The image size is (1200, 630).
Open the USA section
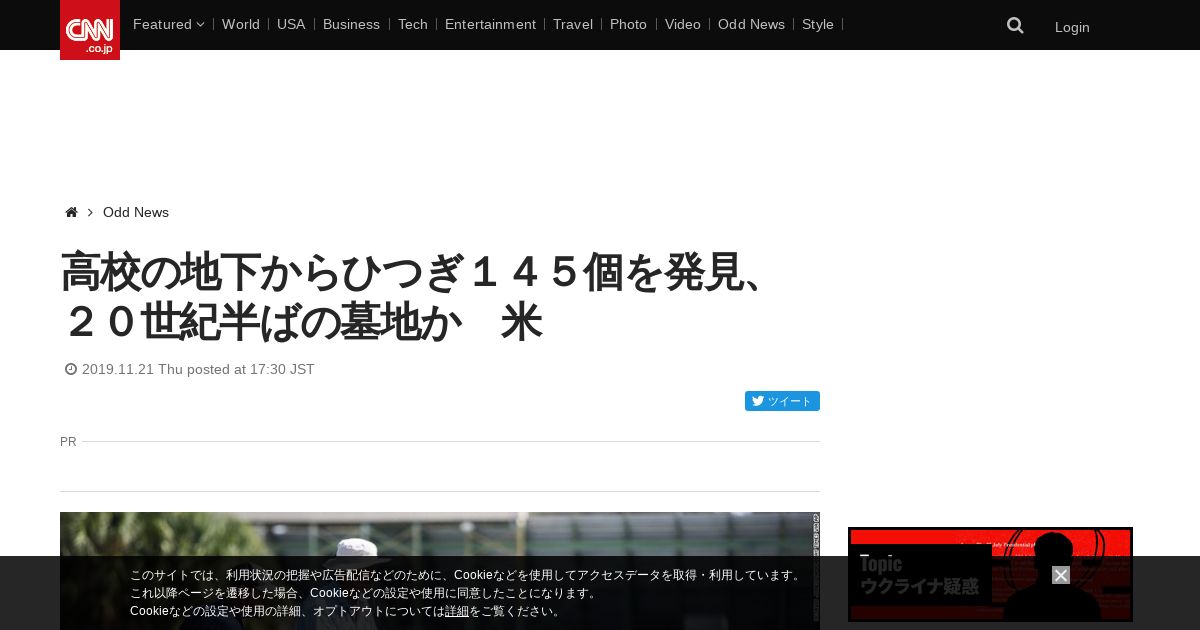[291, 24]
